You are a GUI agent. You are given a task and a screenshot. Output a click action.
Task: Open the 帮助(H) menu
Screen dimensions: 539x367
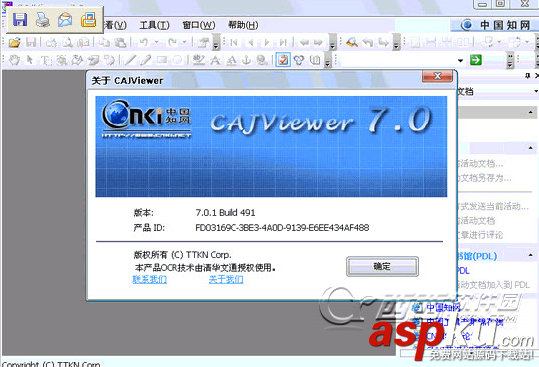[x=243, y=25]
